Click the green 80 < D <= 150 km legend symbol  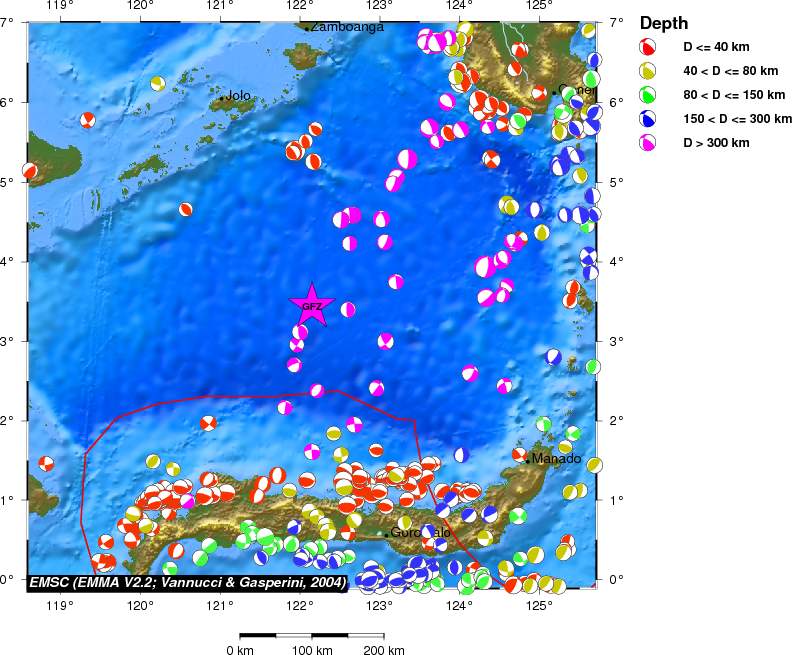(x=649, y=95)
